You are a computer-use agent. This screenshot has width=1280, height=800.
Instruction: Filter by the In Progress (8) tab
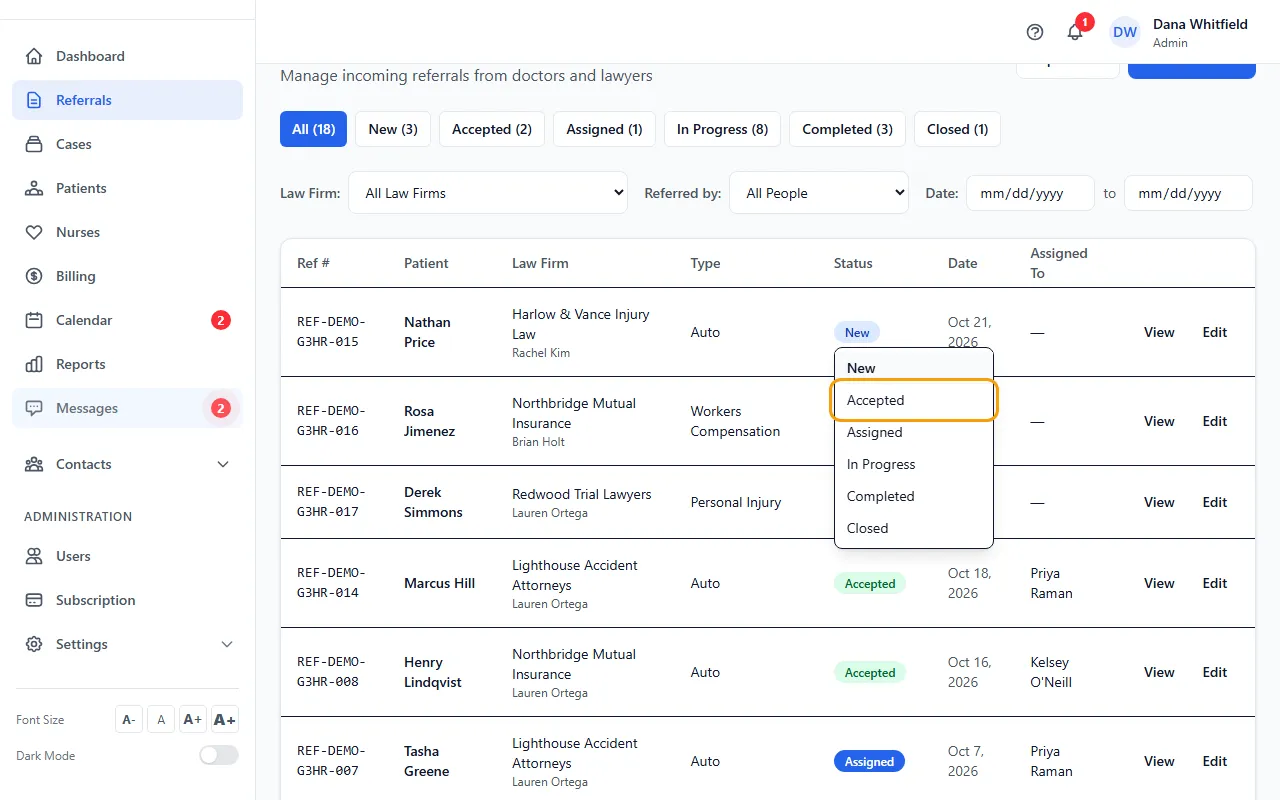(722, 129)
